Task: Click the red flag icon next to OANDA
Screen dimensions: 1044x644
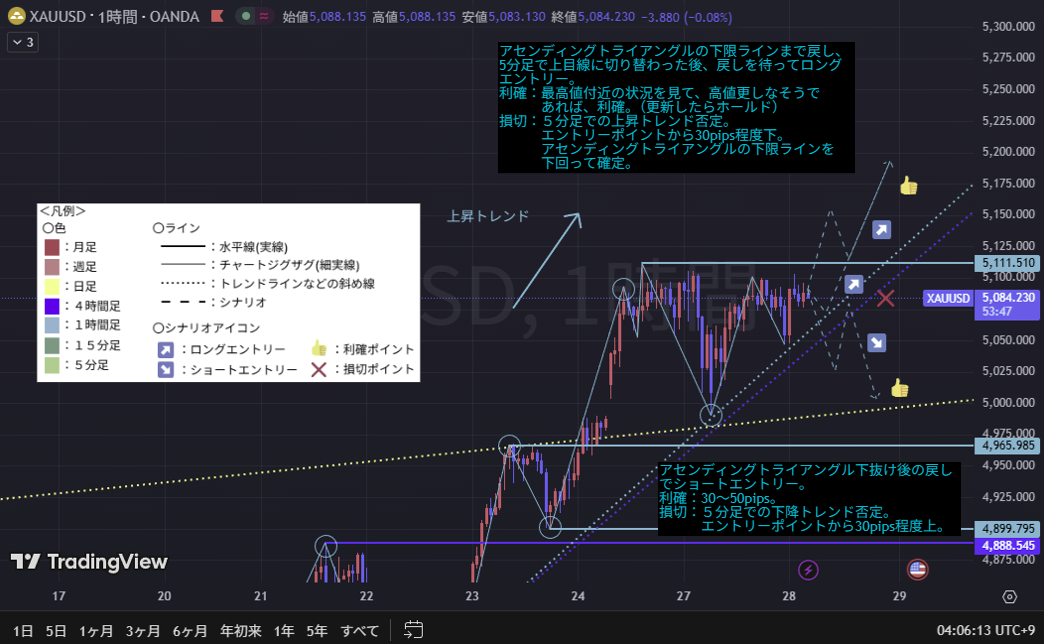Action: [x=217, y=17]
